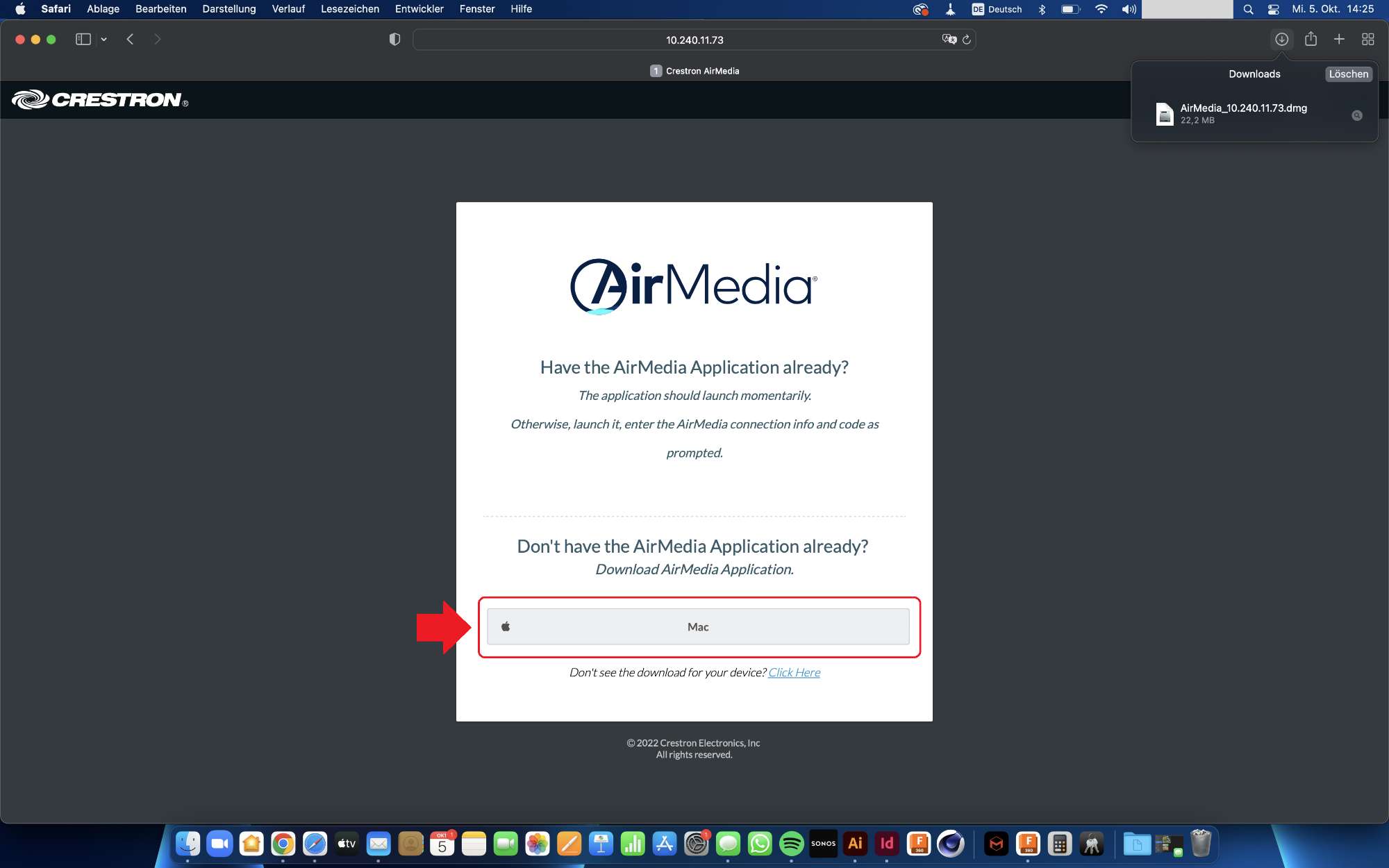
Task: Toggle the Safari sidebar
Action: tap(83, 40)
